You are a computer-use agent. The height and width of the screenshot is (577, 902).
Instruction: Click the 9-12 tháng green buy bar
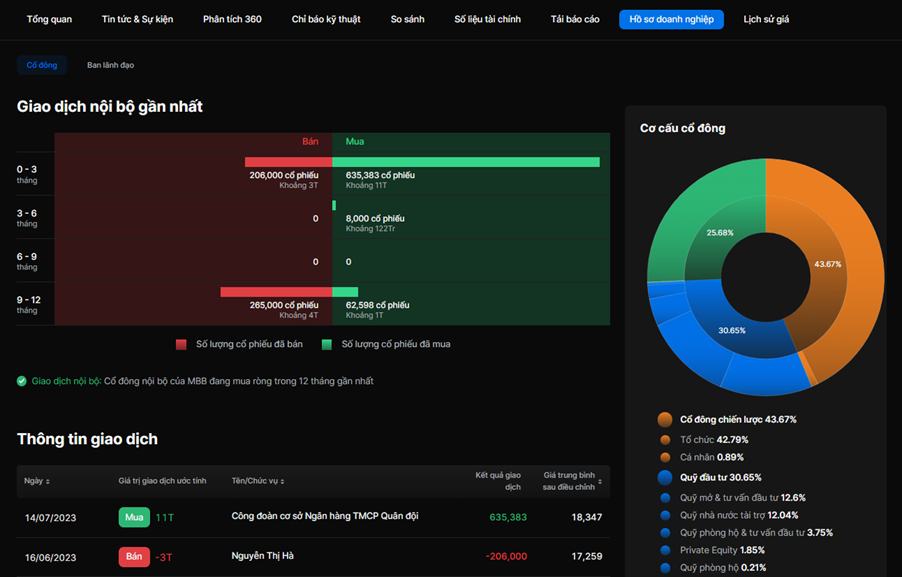point(345,292)
